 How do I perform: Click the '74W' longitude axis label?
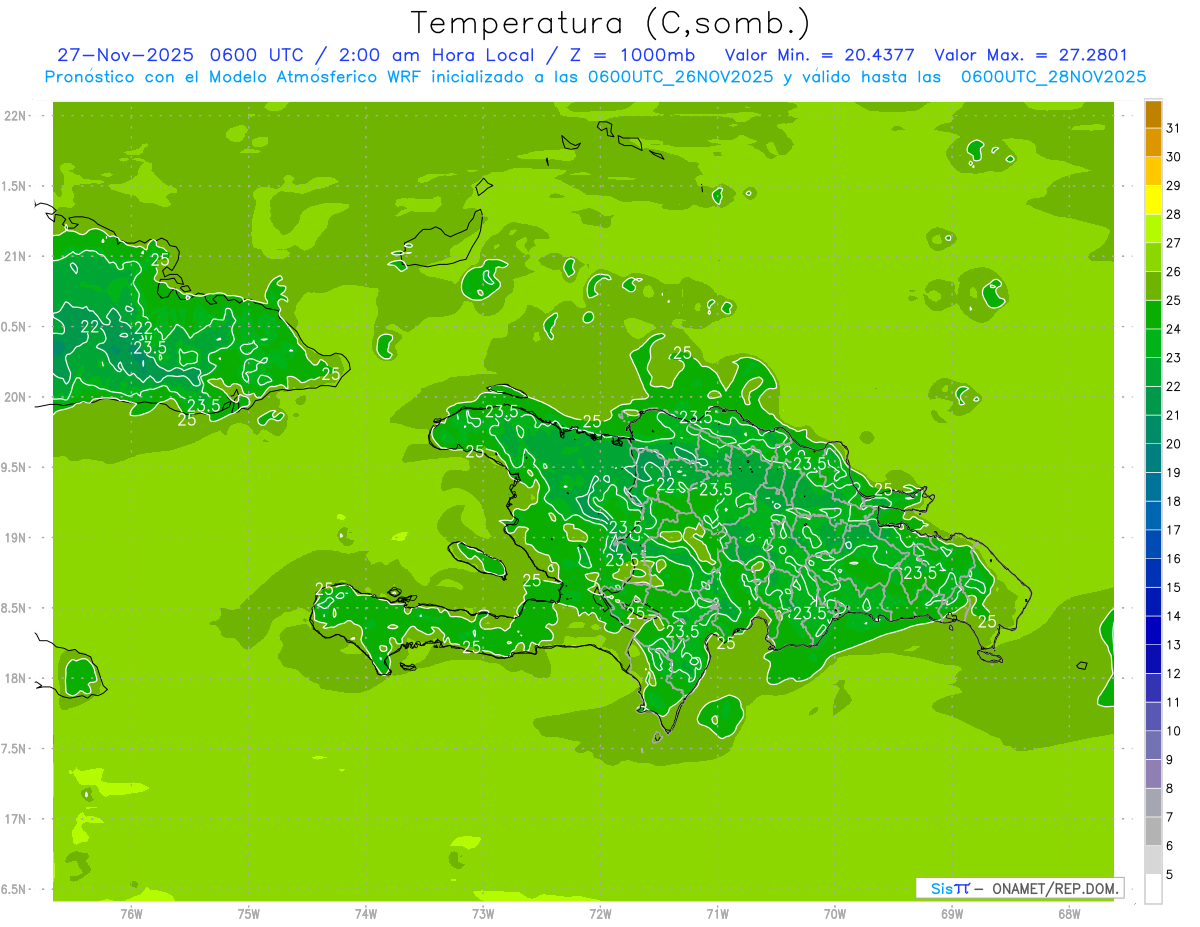[366, 913]
